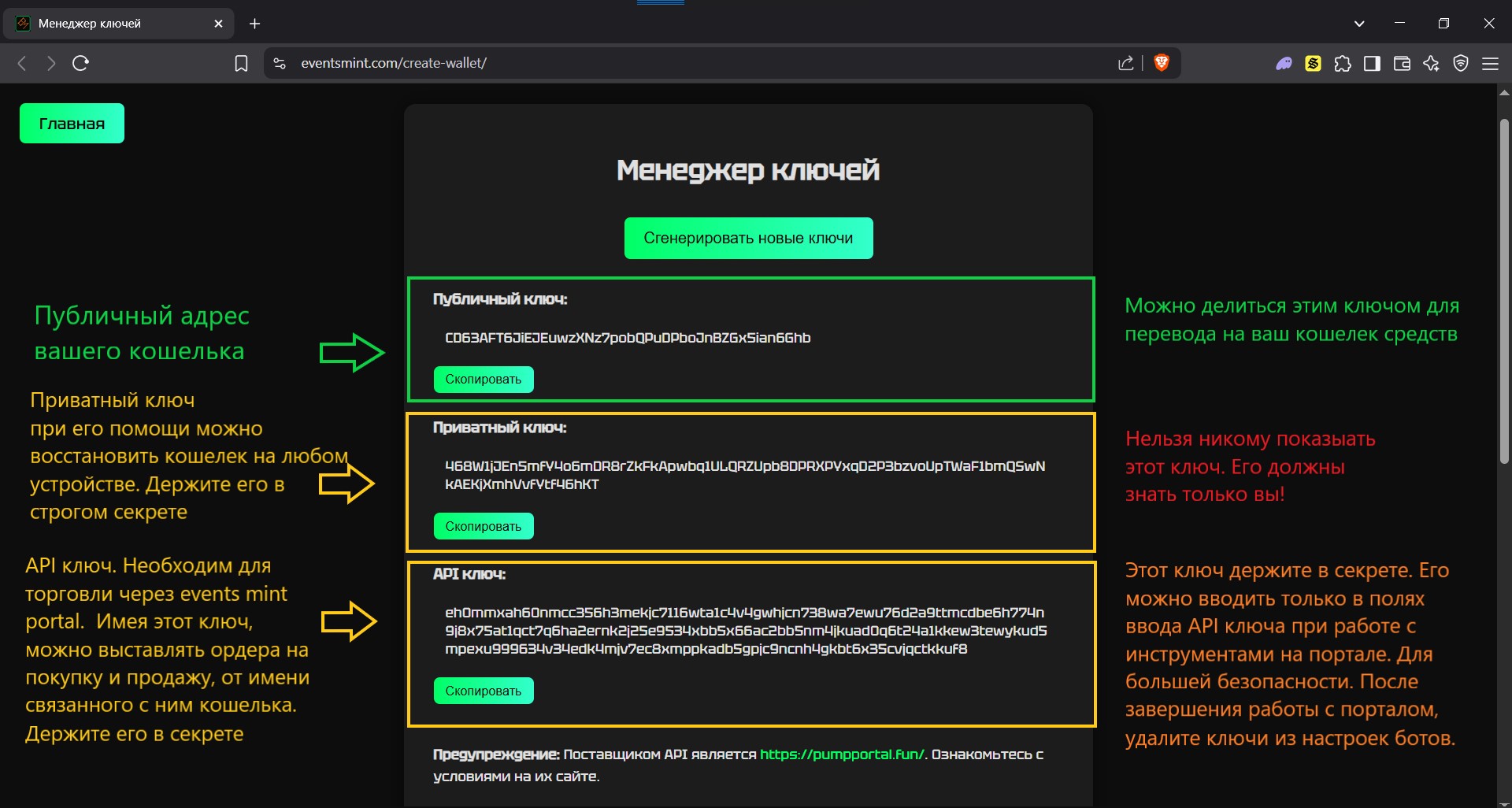This screenshot has height=808, width=1512.
Task: Open the share page icon in address bar
Action: coord(1125,63)
